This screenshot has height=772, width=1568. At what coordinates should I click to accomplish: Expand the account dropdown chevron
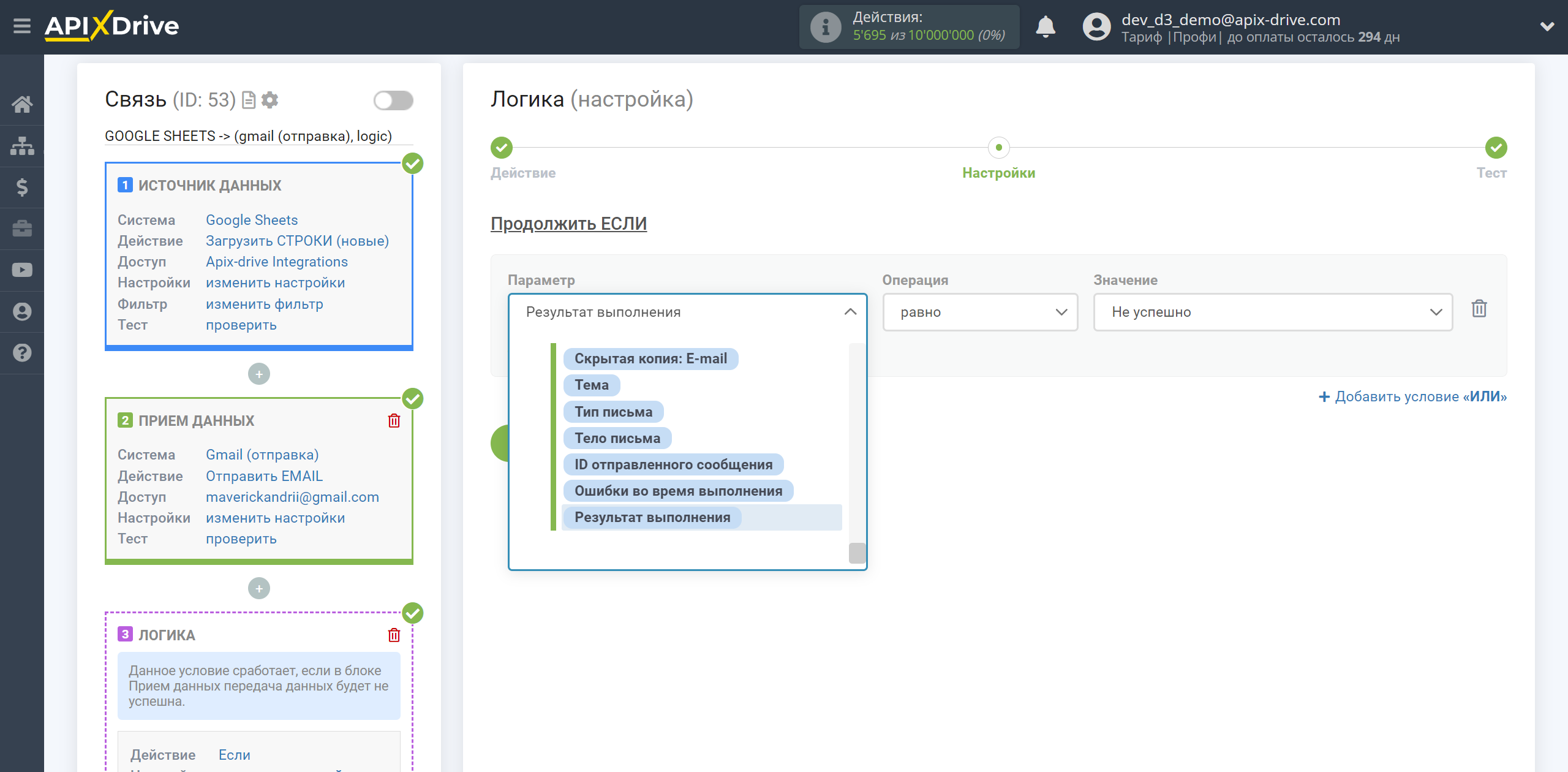coord(1547,27)
